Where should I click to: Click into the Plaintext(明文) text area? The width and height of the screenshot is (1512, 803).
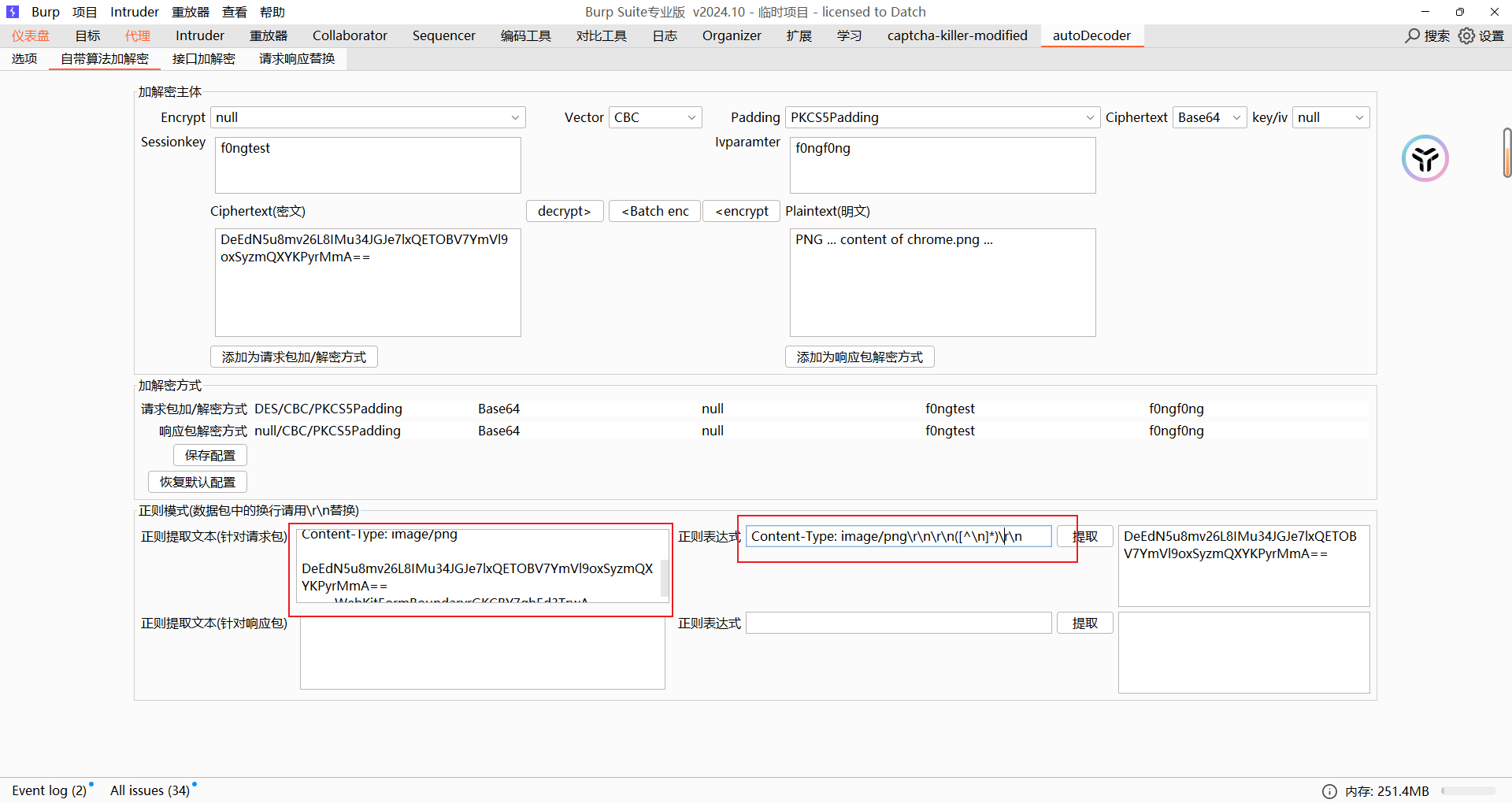click(943, 283)
